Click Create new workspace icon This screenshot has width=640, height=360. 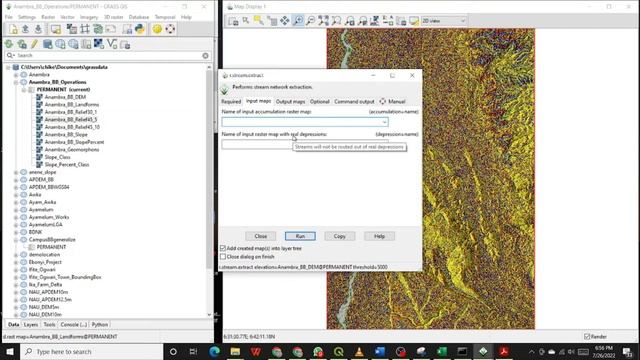tap(13, 29)
